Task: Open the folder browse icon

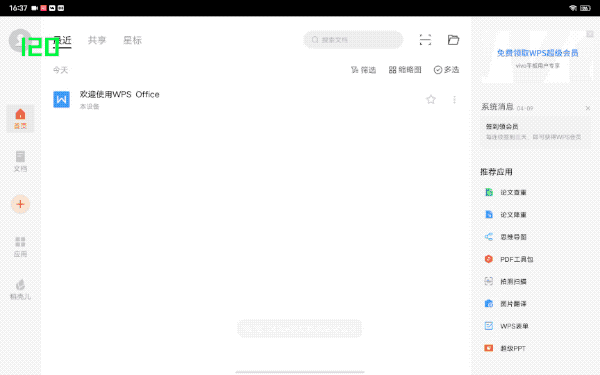Action: [x=453, y=40]
